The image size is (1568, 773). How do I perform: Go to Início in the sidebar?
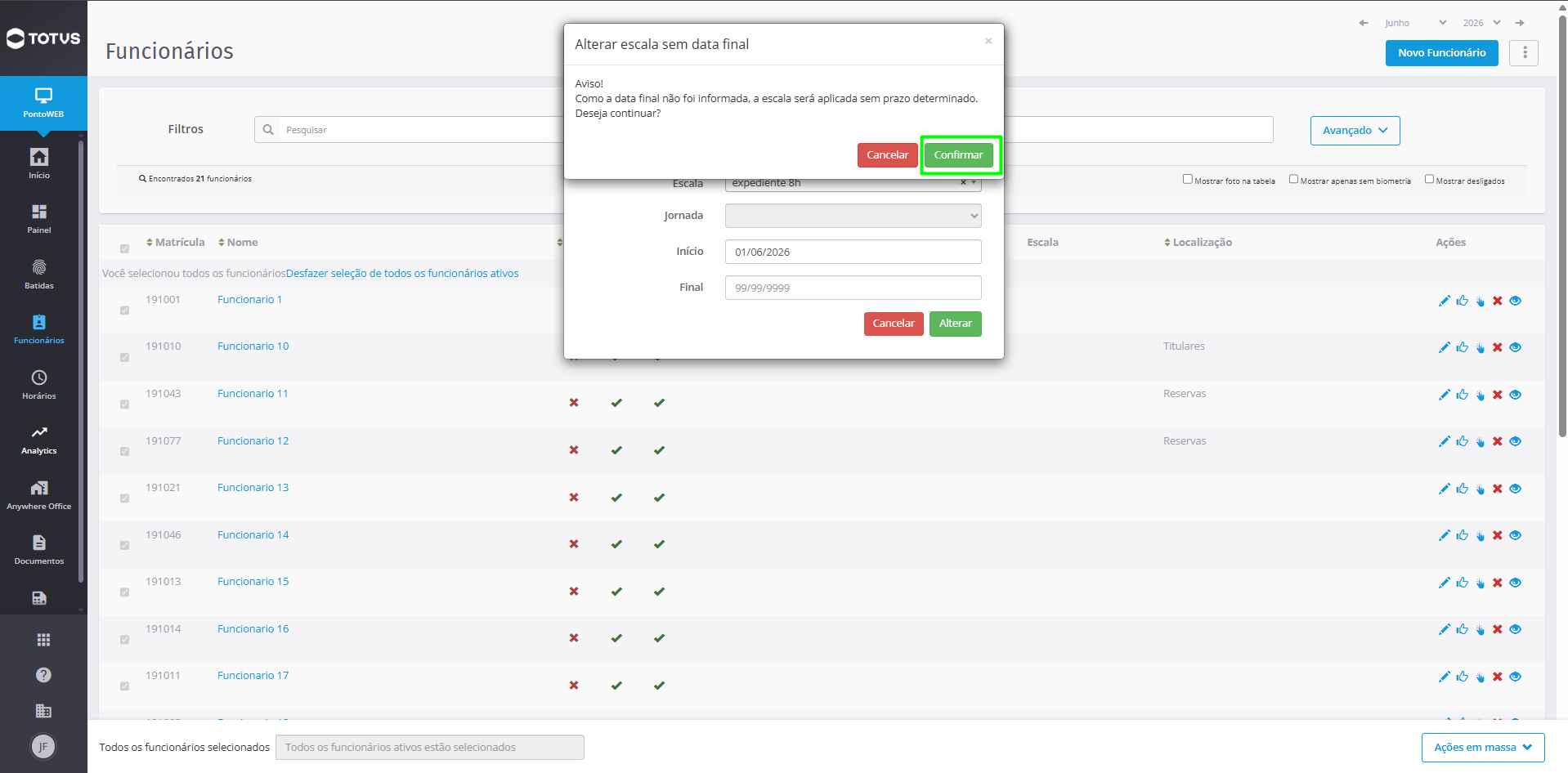click(x=39, y=163)
